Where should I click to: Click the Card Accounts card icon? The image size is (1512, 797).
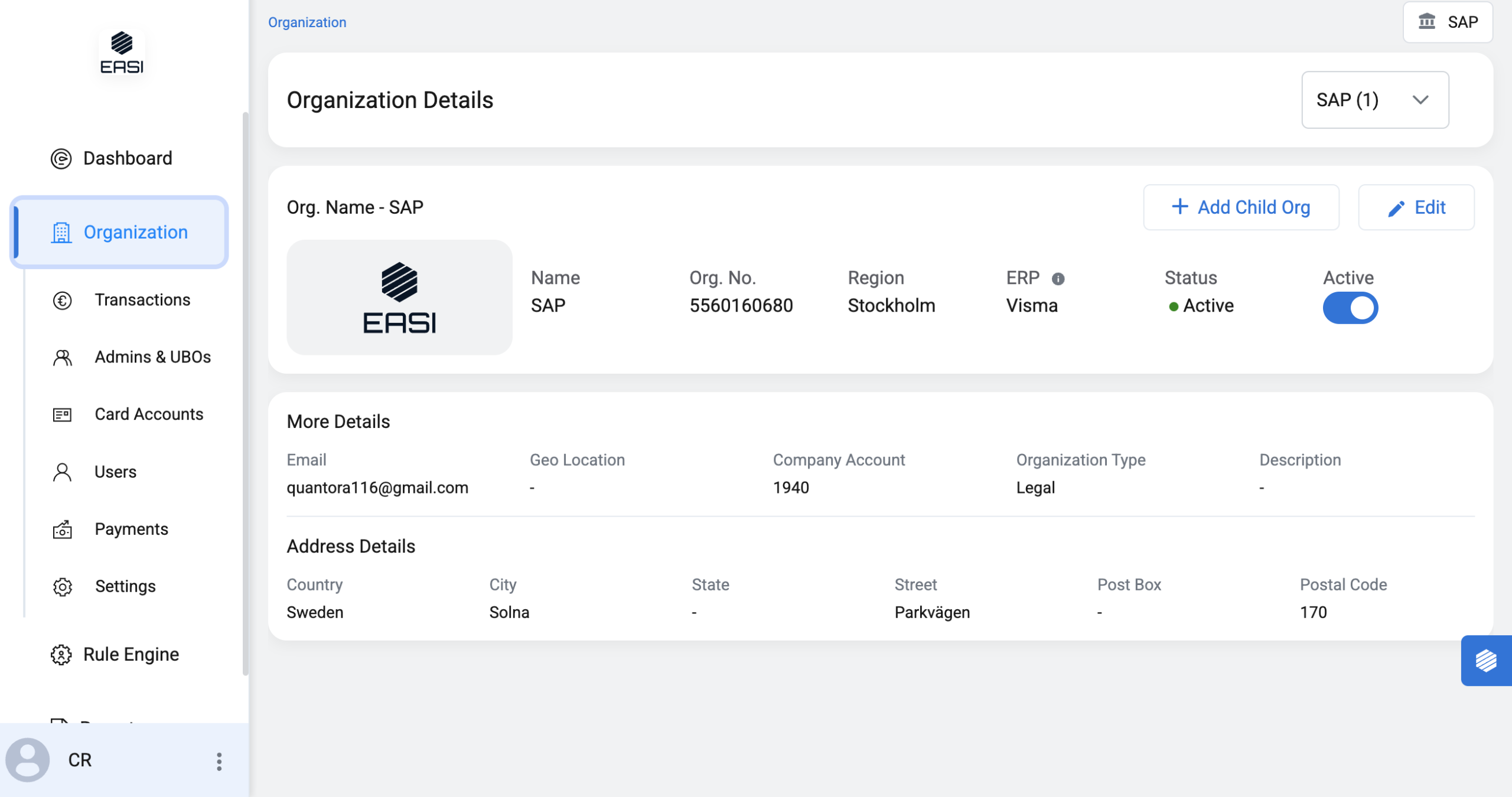tap(62, 415)
